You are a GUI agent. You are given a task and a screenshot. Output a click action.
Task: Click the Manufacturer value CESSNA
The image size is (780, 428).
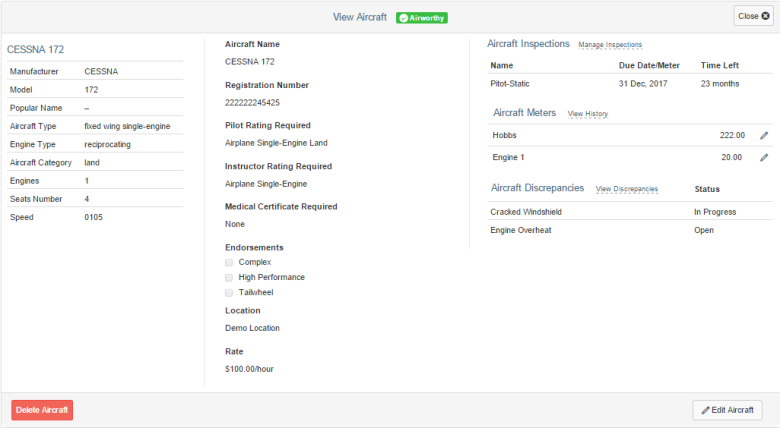[x=101, y=72]
